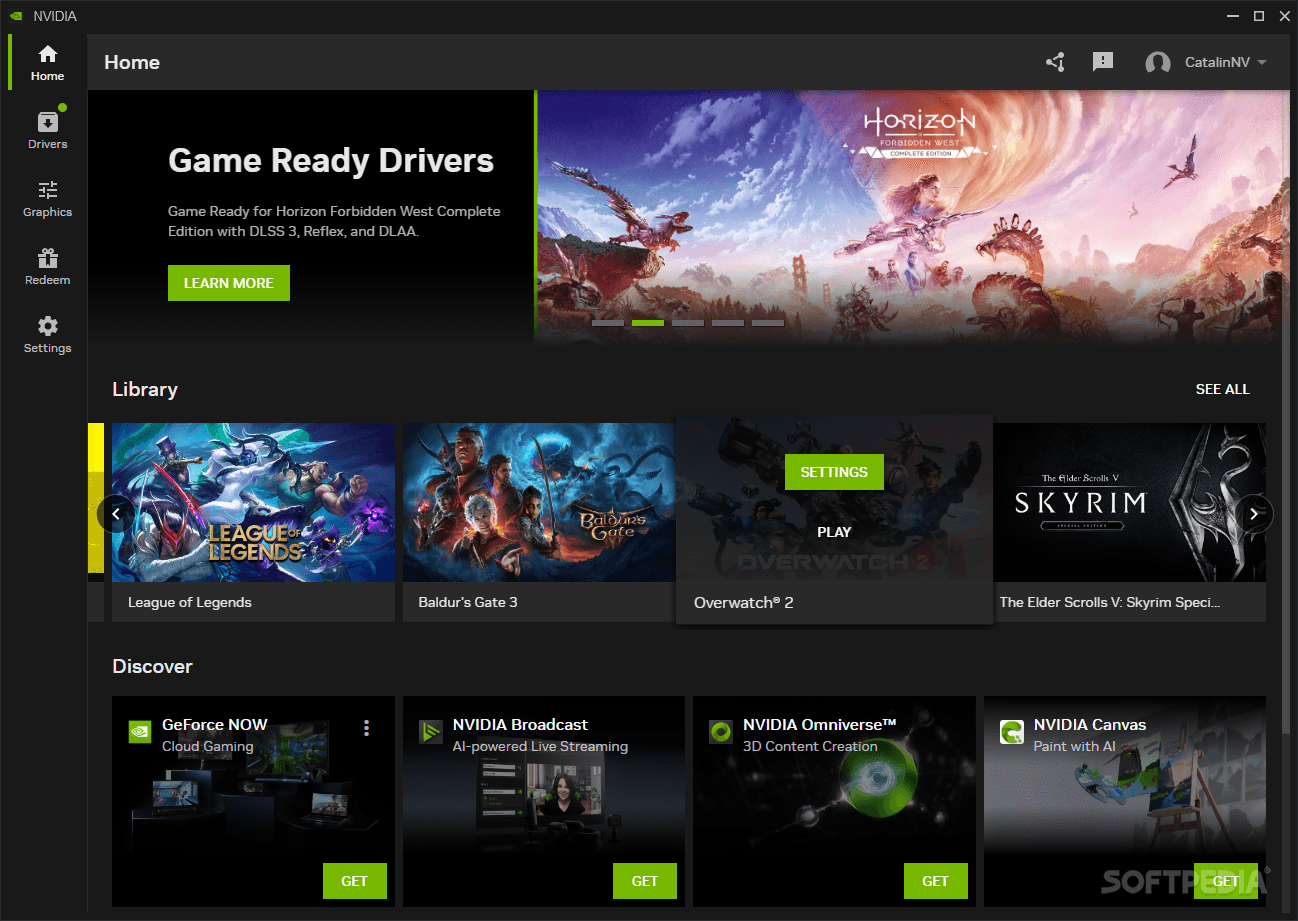Get NVIDIA Canvas app
This screenshot has height=921, width=1298.
1226,881
